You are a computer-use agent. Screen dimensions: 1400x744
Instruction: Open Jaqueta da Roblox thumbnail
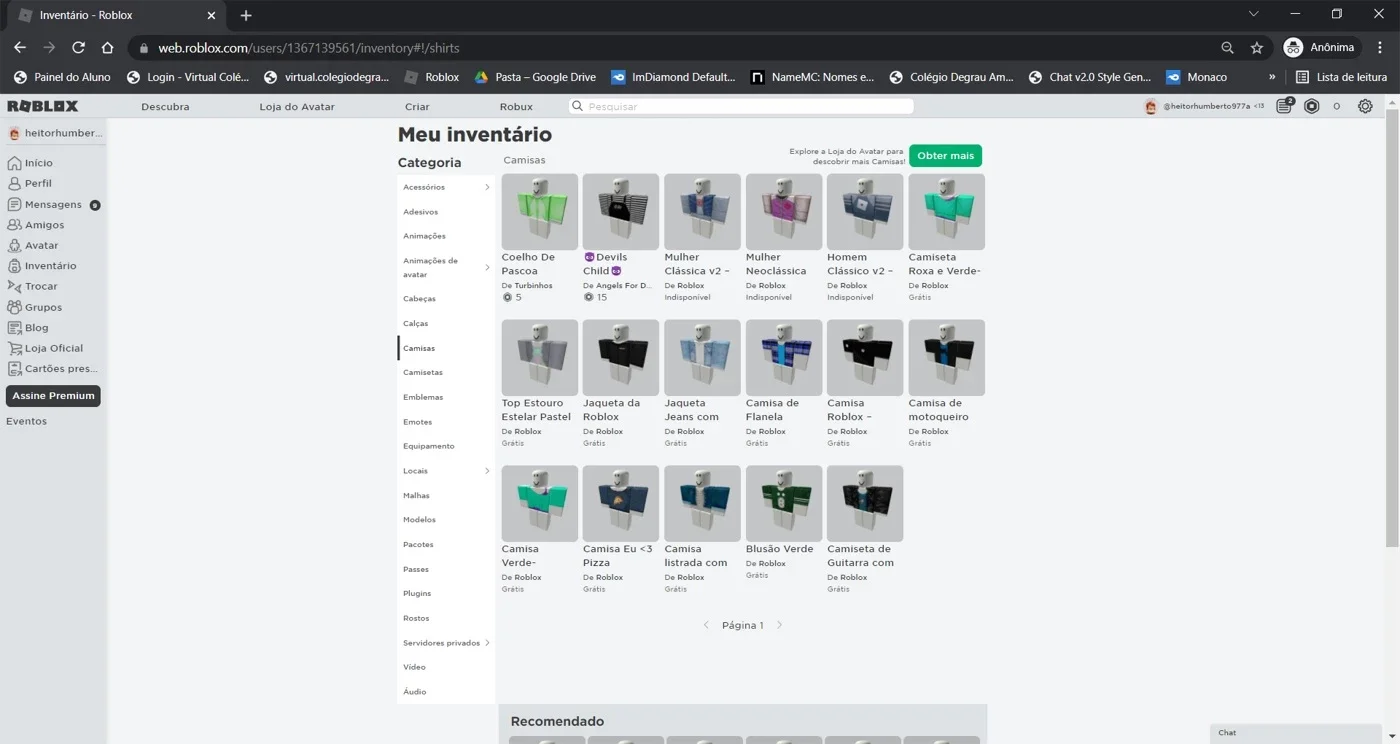point(621,358)
